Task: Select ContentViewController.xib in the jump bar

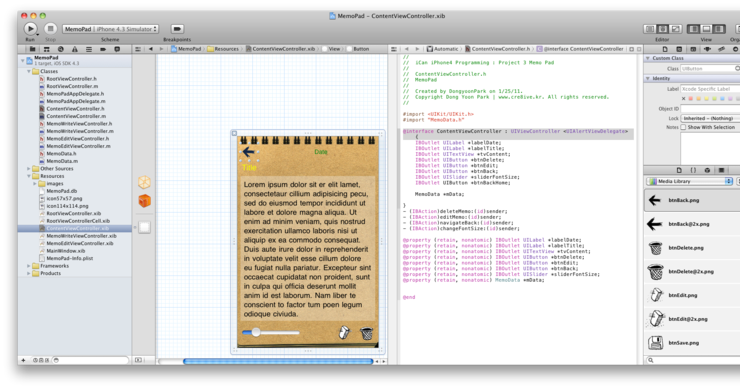Action: click(281, 49)
